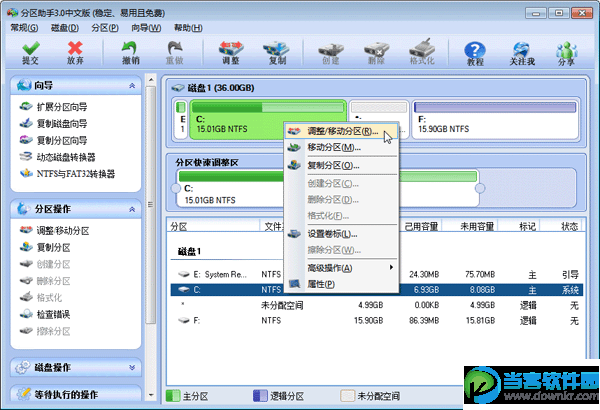Click the 重做 (redo) toolbar icon
The width and height of the screenshot is (600, 410).
coord(175,52)
